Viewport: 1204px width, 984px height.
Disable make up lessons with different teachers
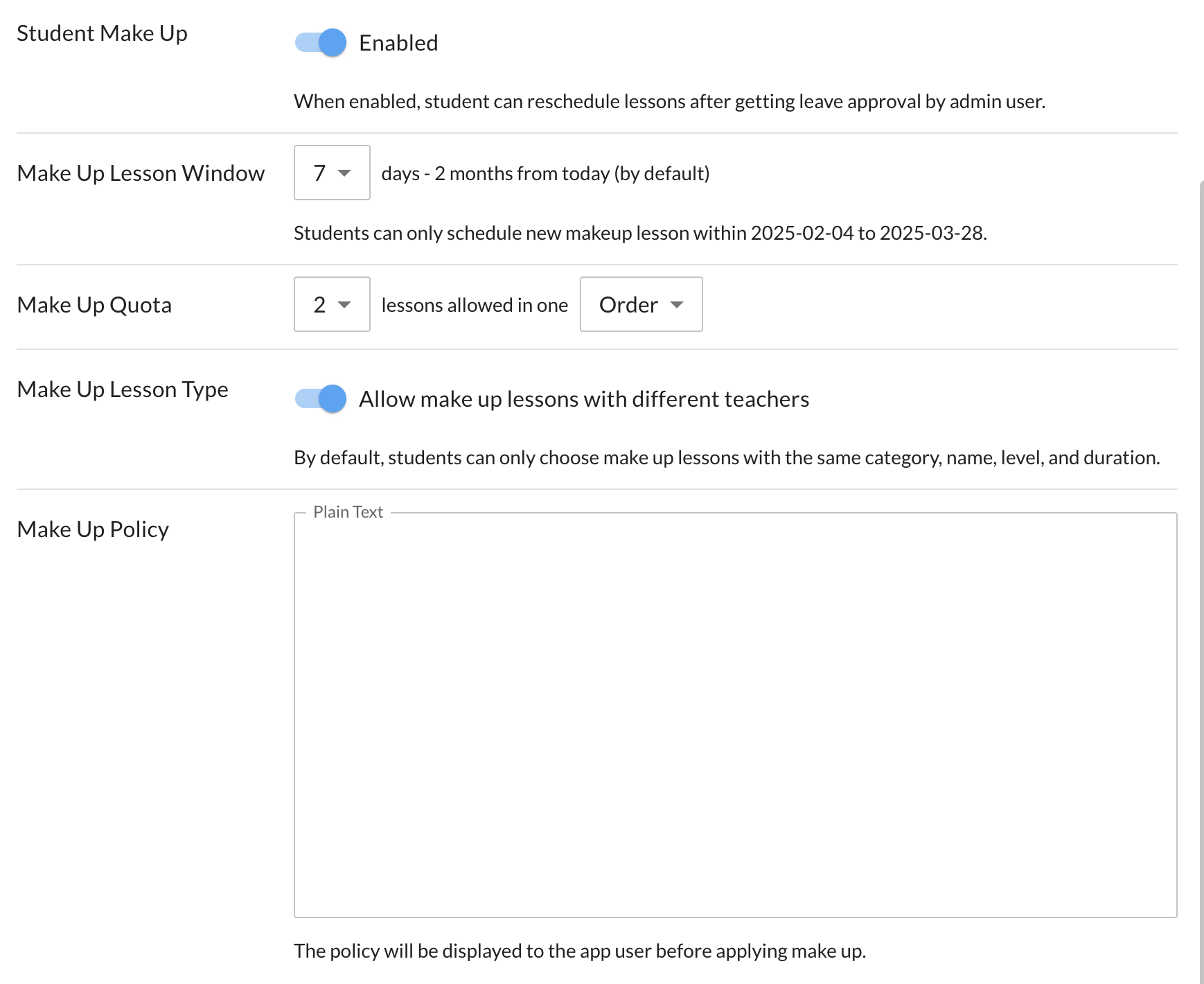click(321, 399)
